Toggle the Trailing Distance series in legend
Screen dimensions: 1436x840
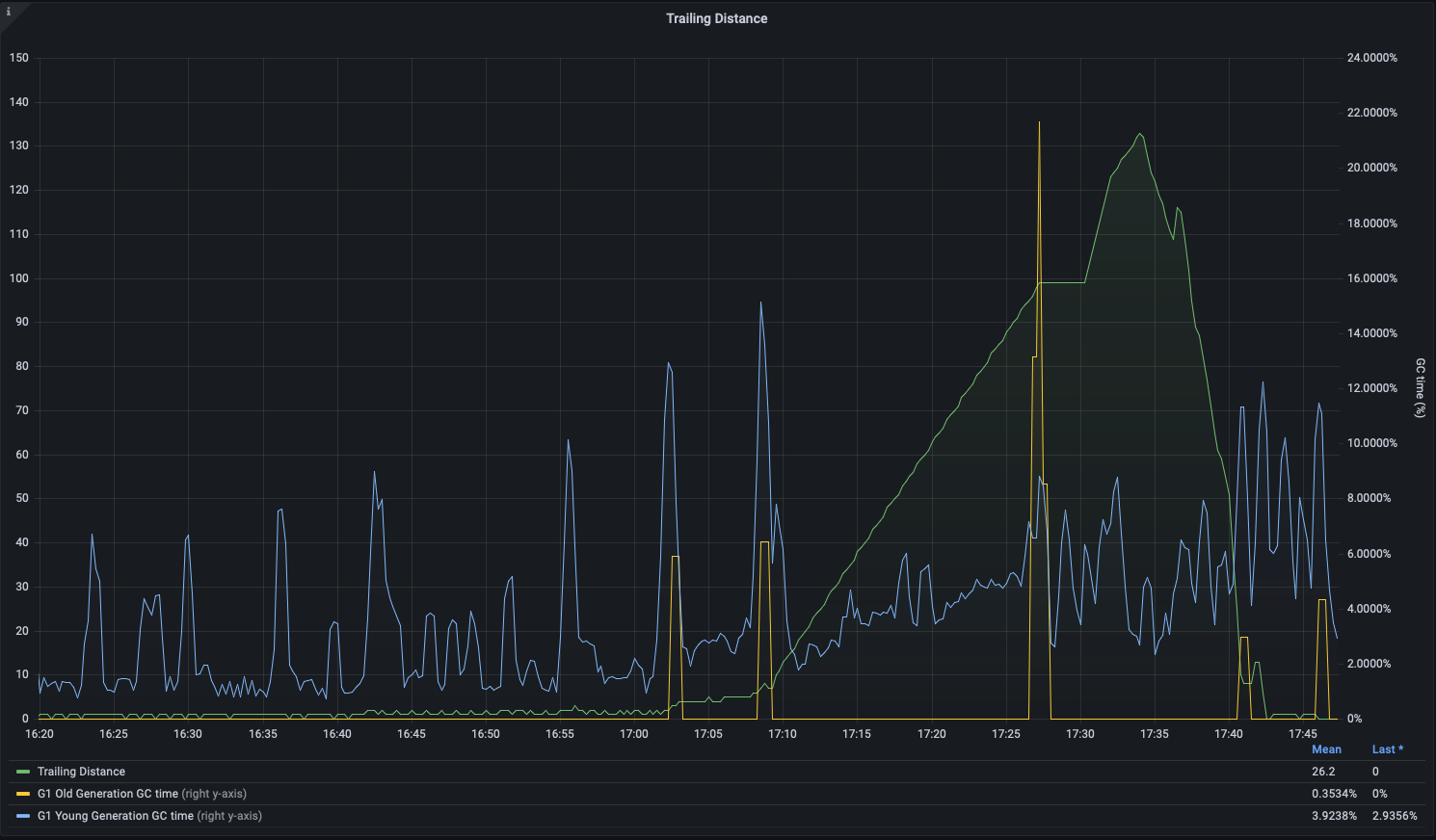(x=81, y=772)
